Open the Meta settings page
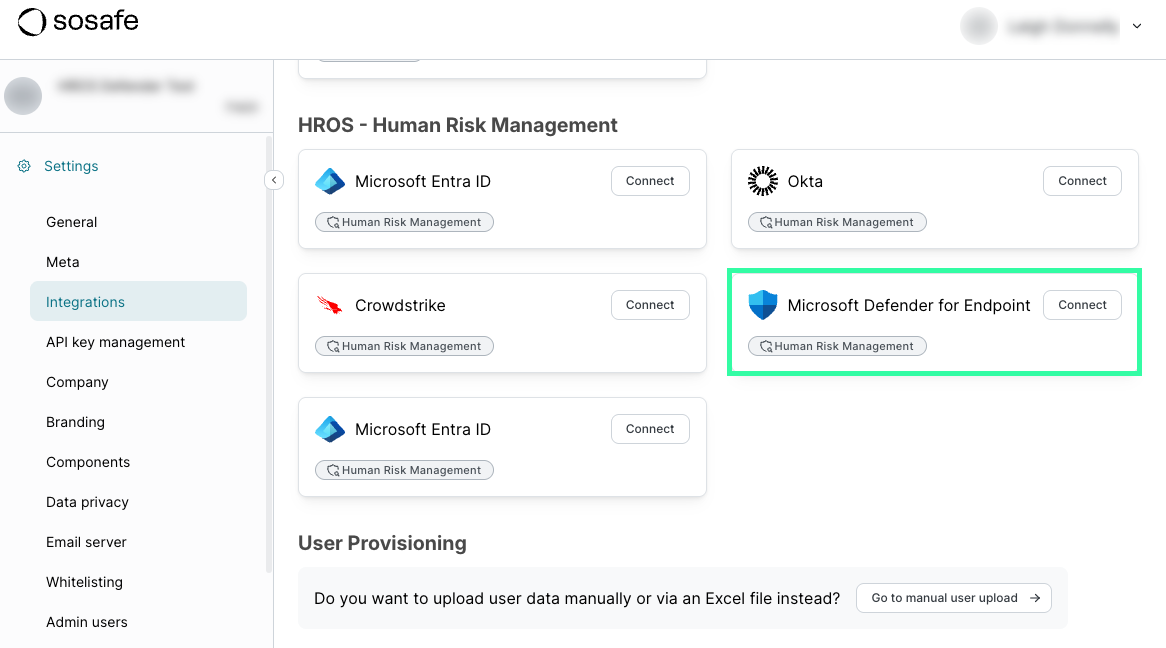This screenshot has height=648, width=1166. click(x=62, y=262)
